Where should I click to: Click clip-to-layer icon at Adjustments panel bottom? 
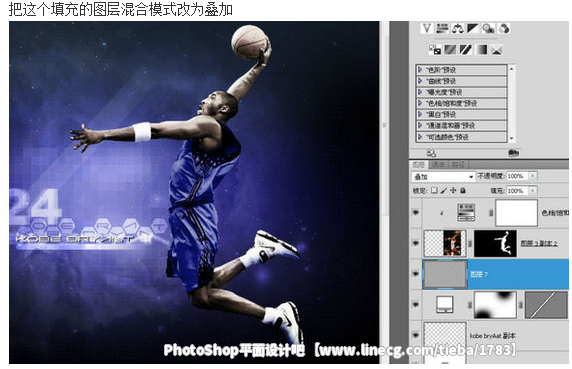514,153
